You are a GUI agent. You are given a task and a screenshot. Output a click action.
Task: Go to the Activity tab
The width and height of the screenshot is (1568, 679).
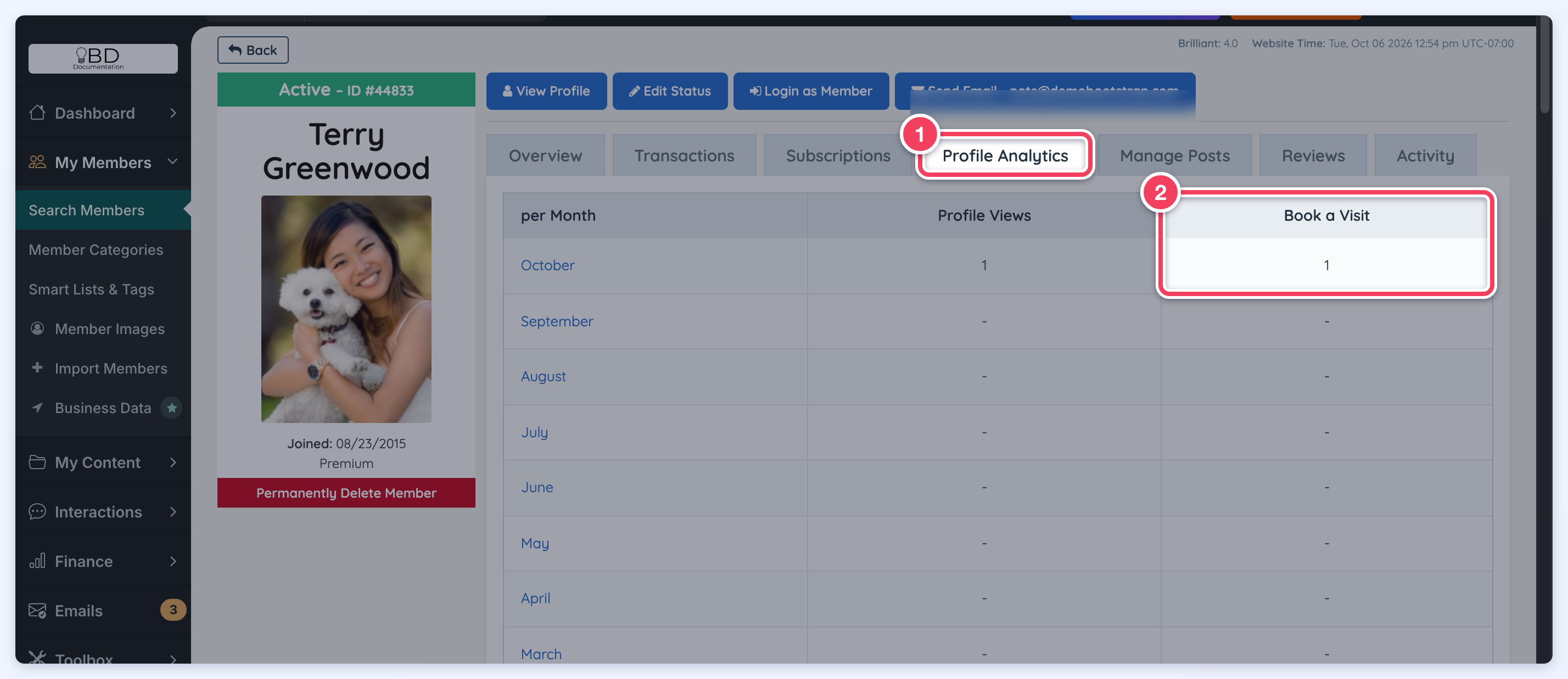[1425, 156]
